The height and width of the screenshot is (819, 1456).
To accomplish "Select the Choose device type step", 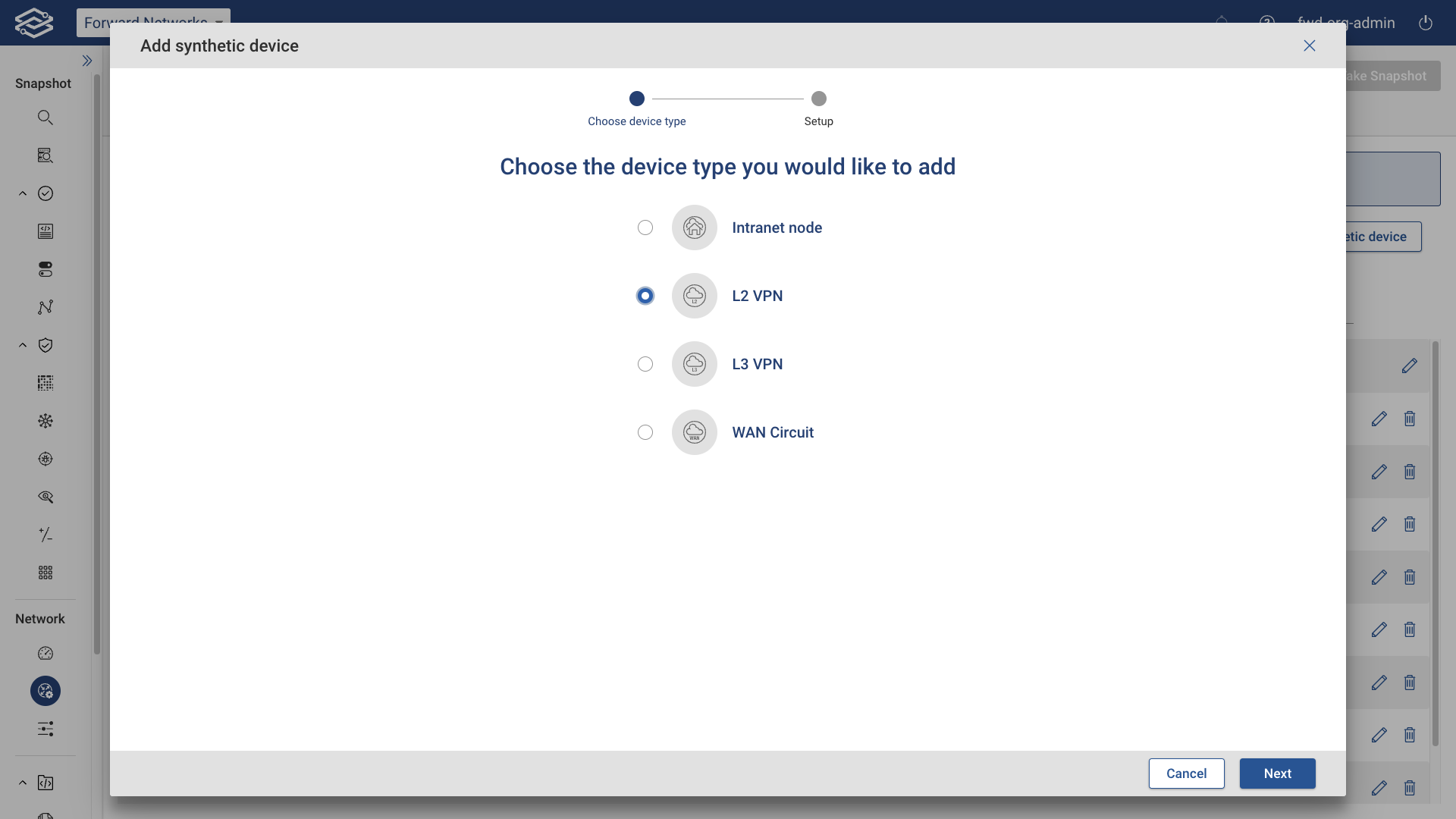I will (x=636, y=99).
